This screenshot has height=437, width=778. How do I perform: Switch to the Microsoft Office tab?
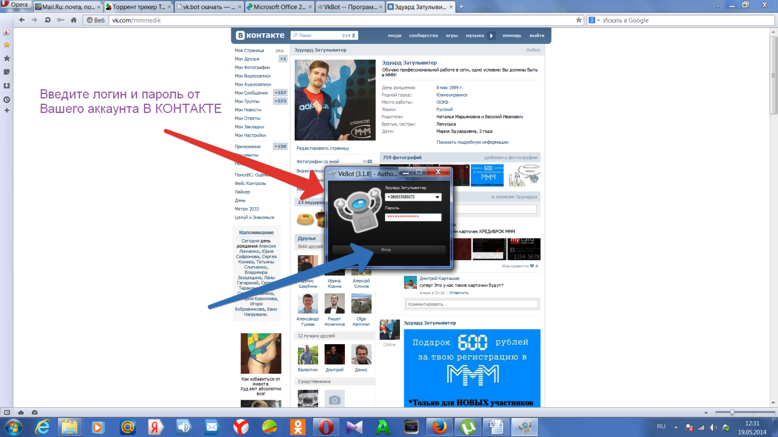click(279, 6)
